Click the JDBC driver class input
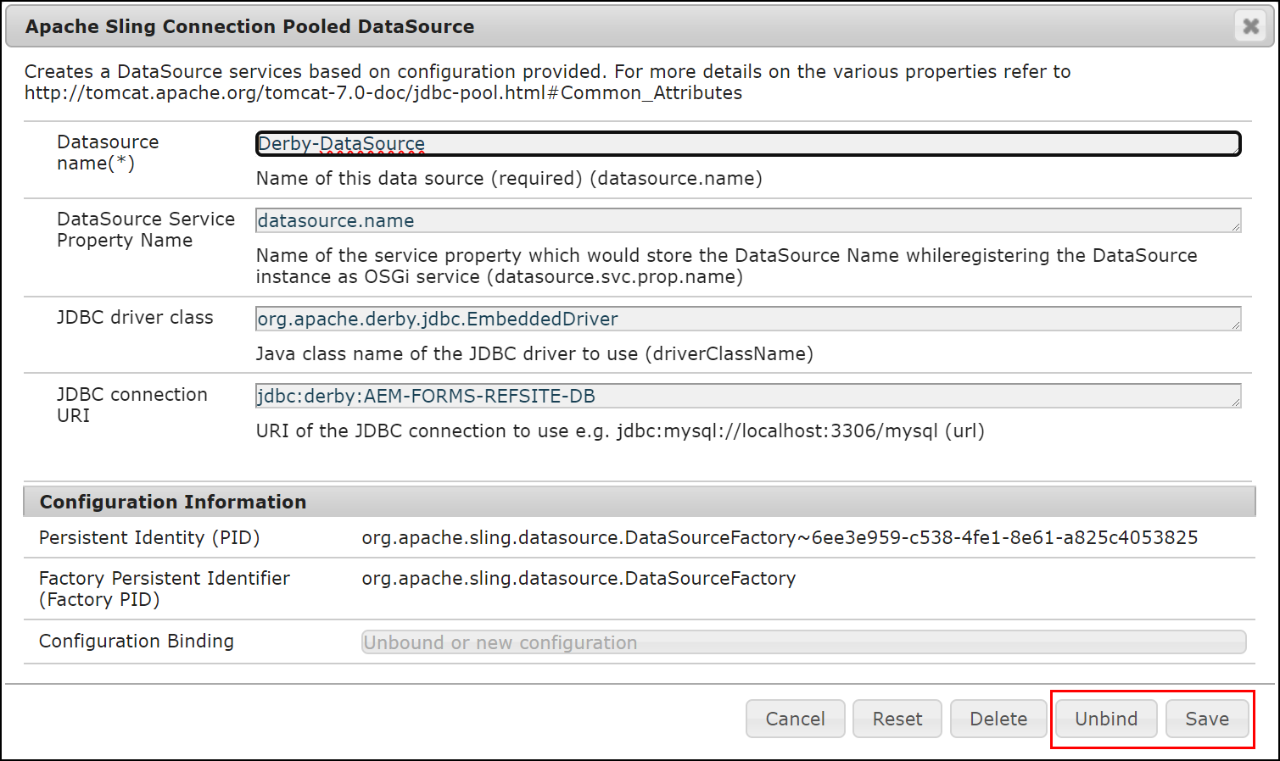The height and width of the screenshot is (761, 1280). [747, 318]
